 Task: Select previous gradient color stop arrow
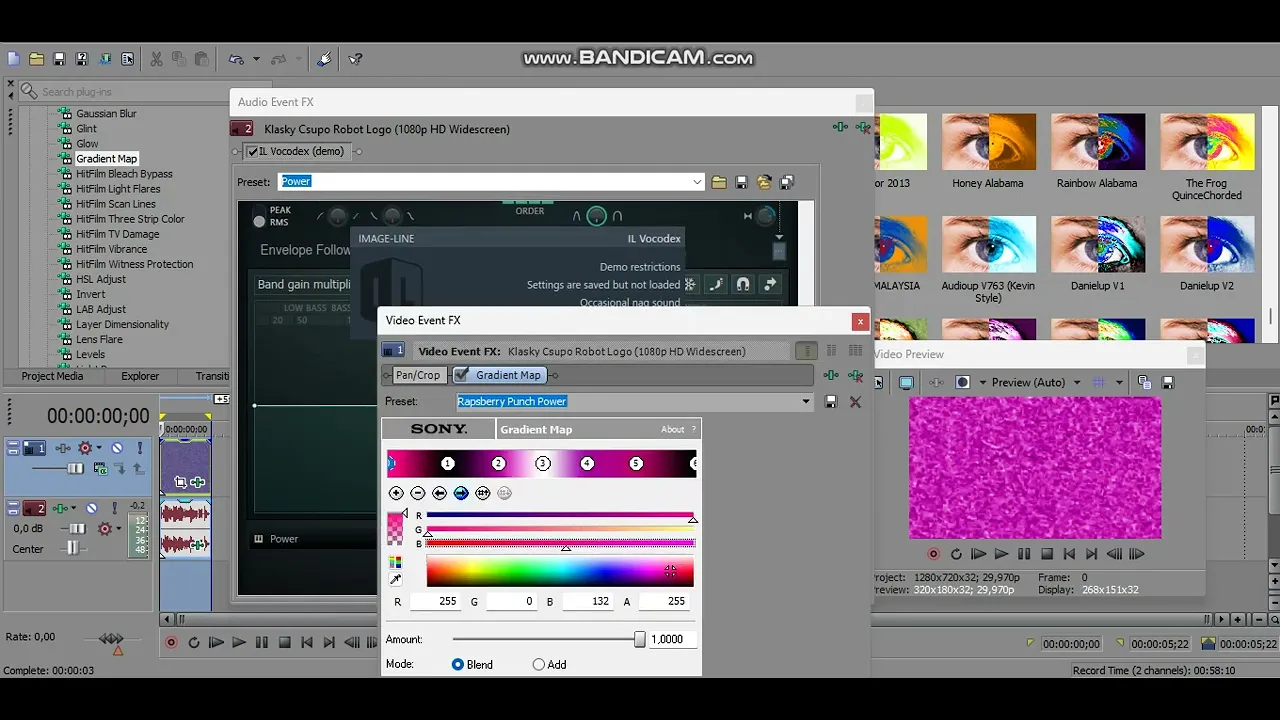click(439, 493)
